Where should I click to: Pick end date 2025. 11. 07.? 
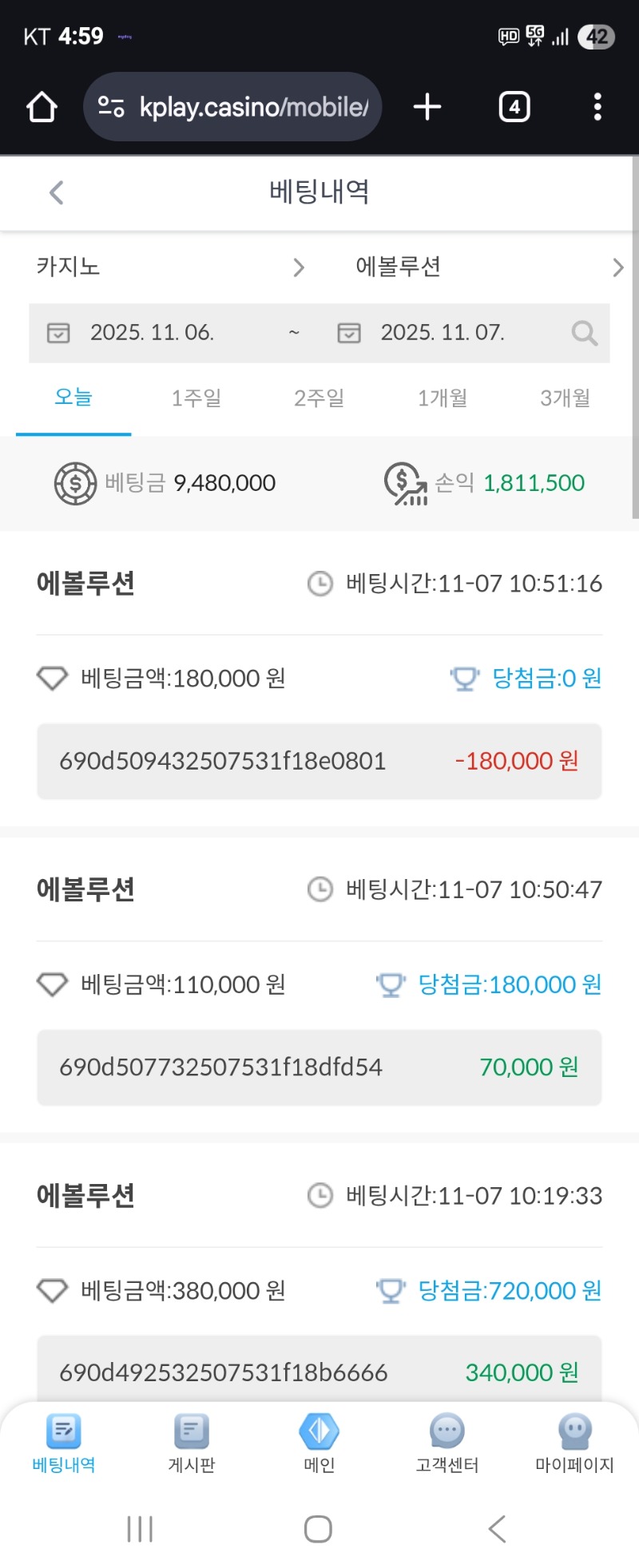tap(442, 333)
